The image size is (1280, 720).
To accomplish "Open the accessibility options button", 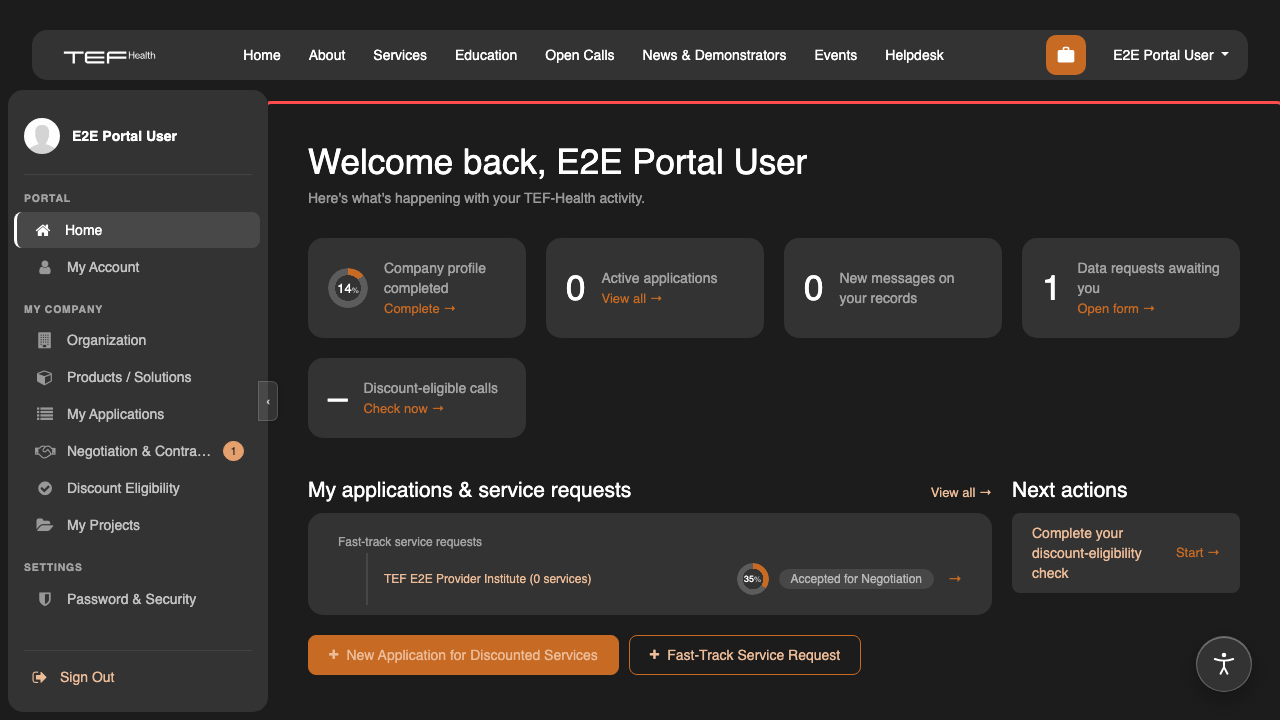I will tap(1224, 664).
